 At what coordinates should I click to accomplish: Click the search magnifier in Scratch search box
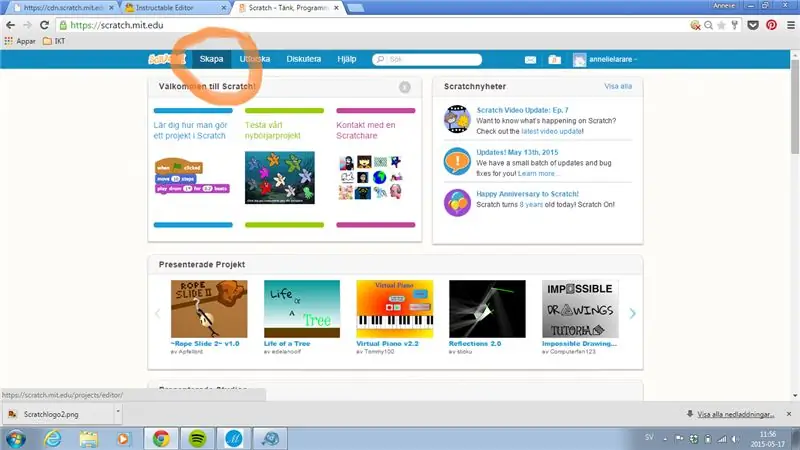pos(380,60)
